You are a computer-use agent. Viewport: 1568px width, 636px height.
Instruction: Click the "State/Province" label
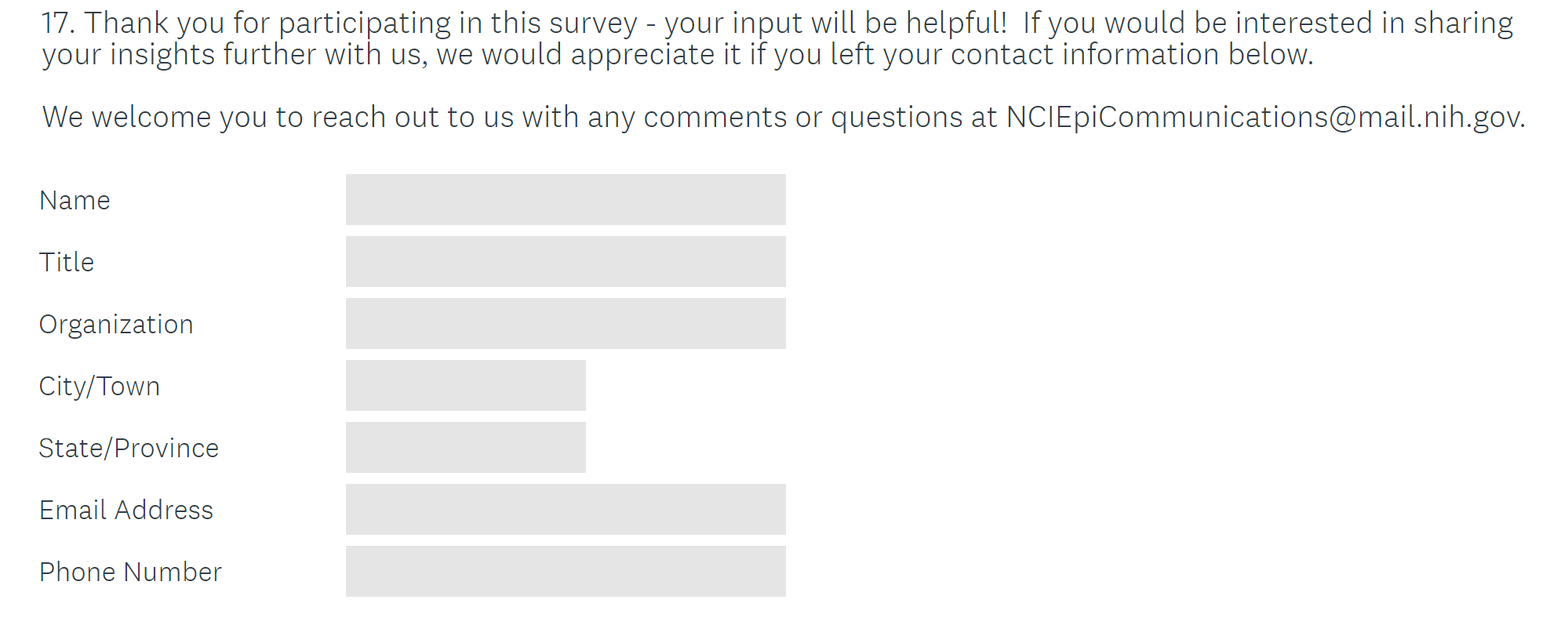coord(129,449)
